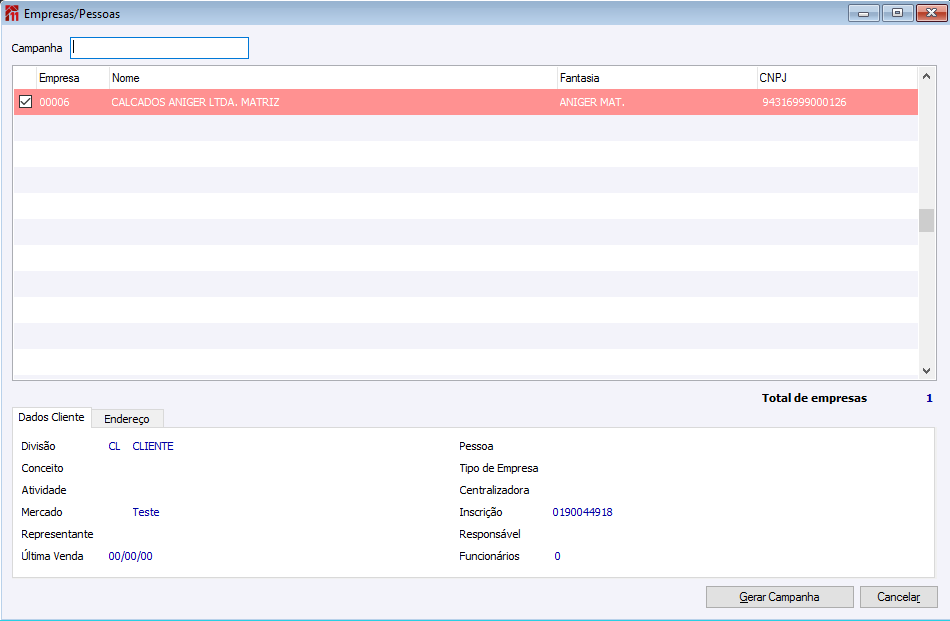Click the 'Tipo de Empresa' label
Image resolution: width=950 pixels, height=621 pixels.
(499, 468)
